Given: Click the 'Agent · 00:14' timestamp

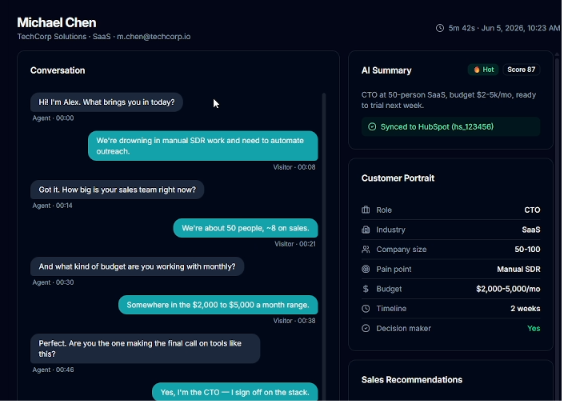Looking at the screenshot, I should tap(52, 205).
